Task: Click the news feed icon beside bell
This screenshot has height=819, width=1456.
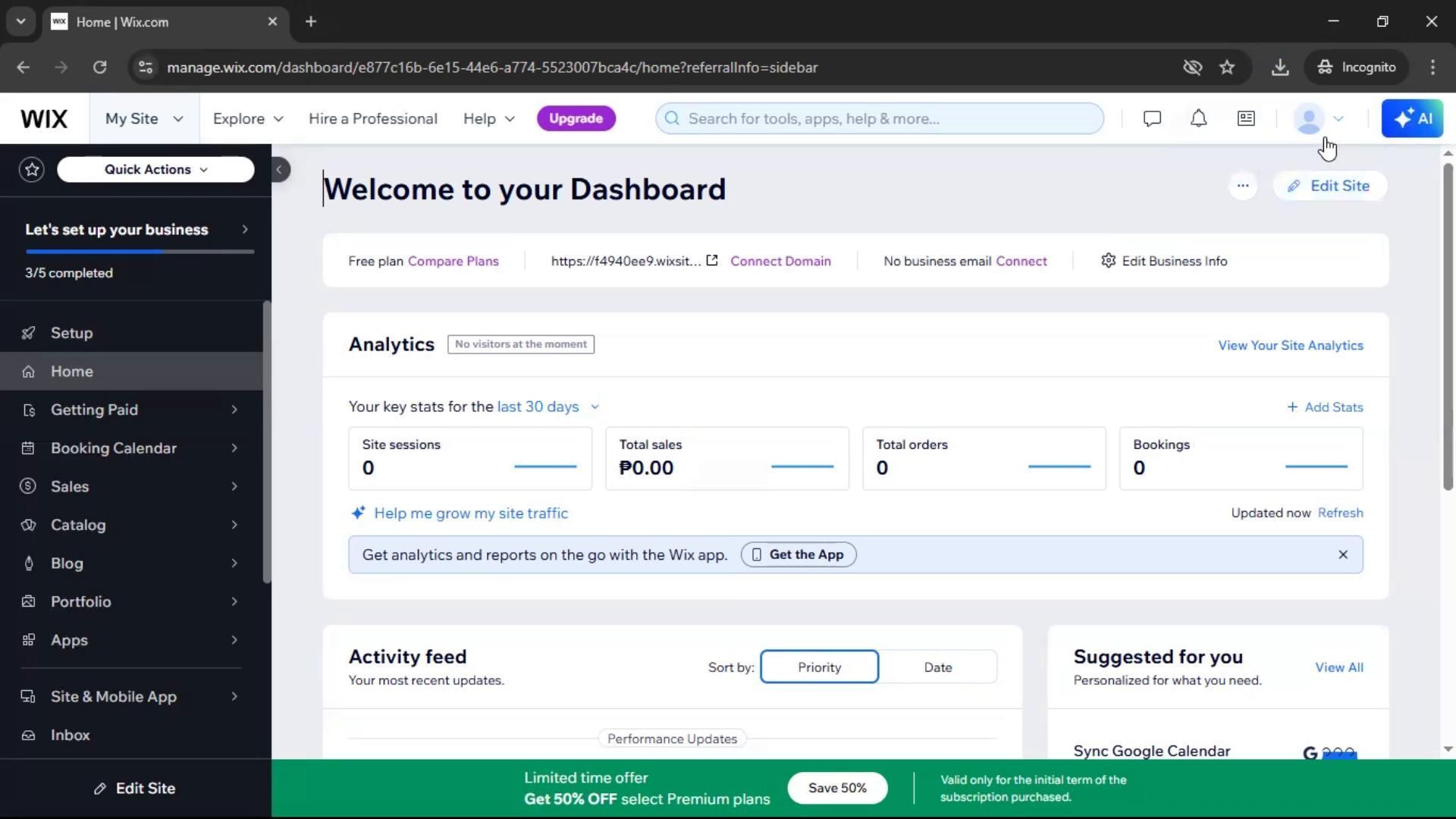Action: pyautogui.click(x=1246, y=118)
